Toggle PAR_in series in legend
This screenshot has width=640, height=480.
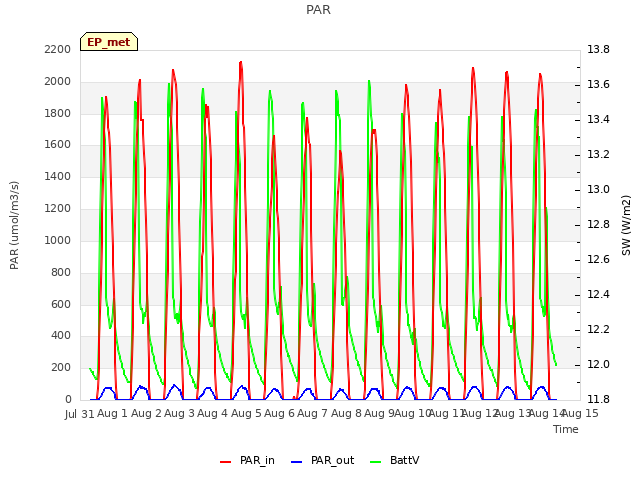(x=247, y=461)
